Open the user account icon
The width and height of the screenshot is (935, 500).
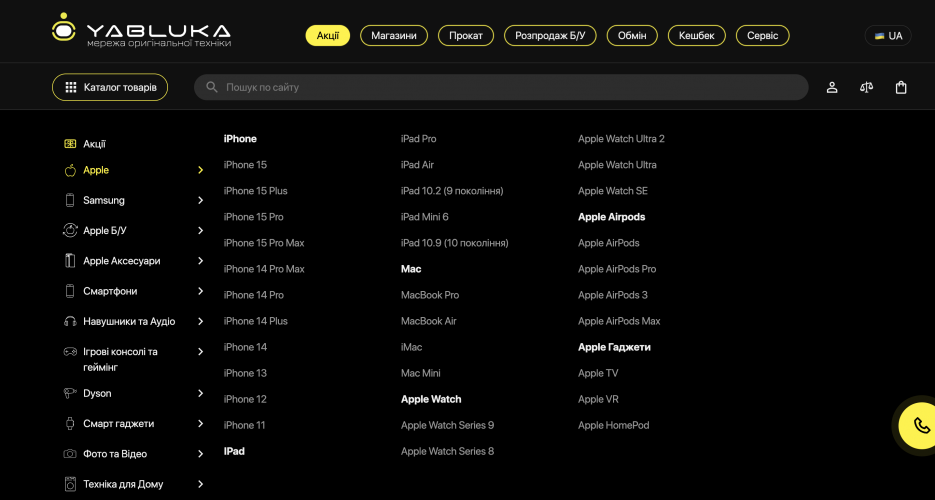(832, 88)
